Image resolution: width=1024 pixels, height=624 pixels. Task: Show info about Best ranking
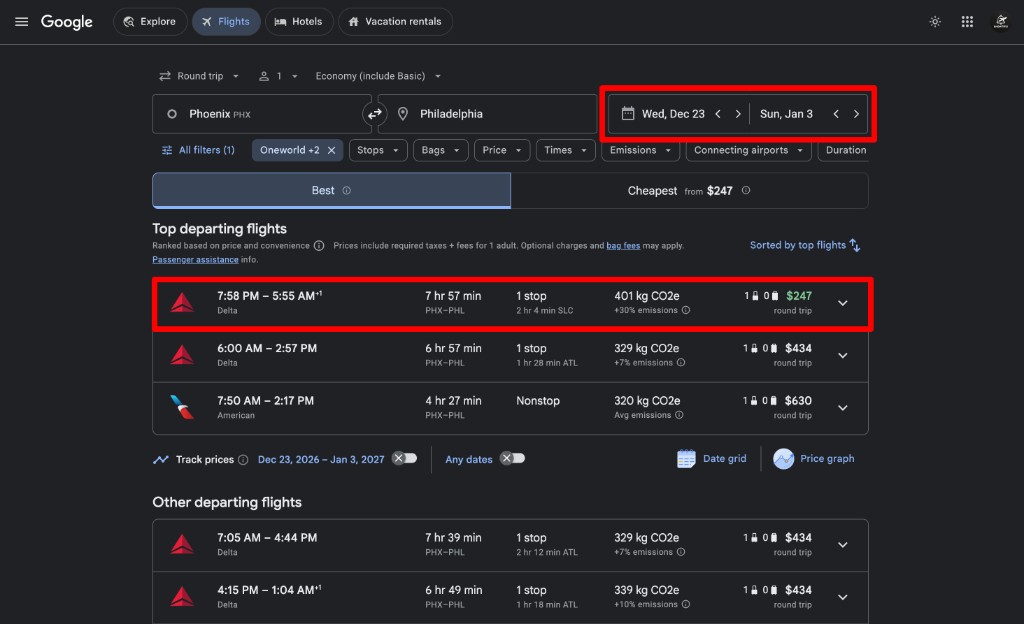coord(347,191)
